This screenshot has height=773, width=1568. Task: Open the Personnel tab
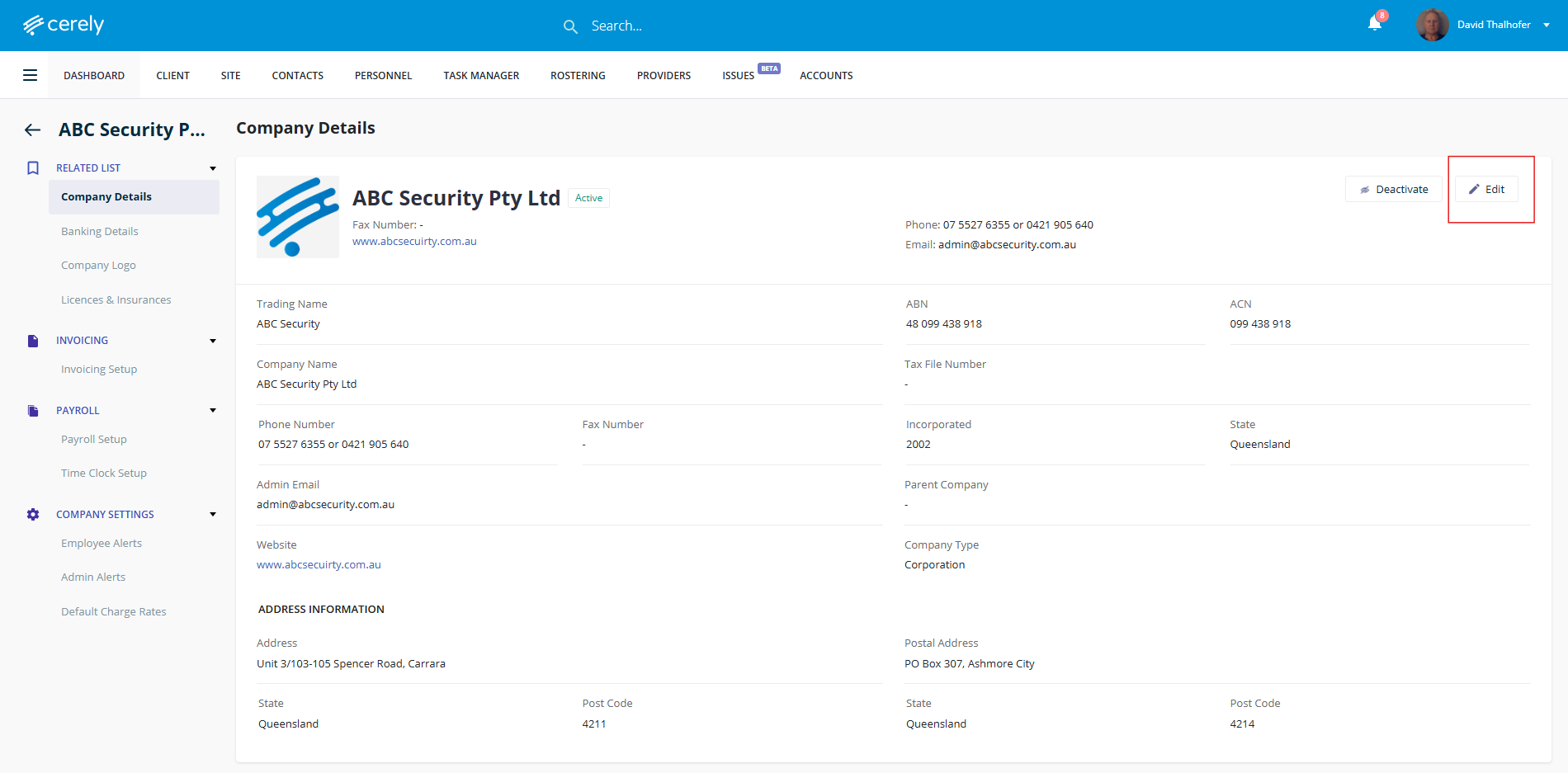point(384,75)
